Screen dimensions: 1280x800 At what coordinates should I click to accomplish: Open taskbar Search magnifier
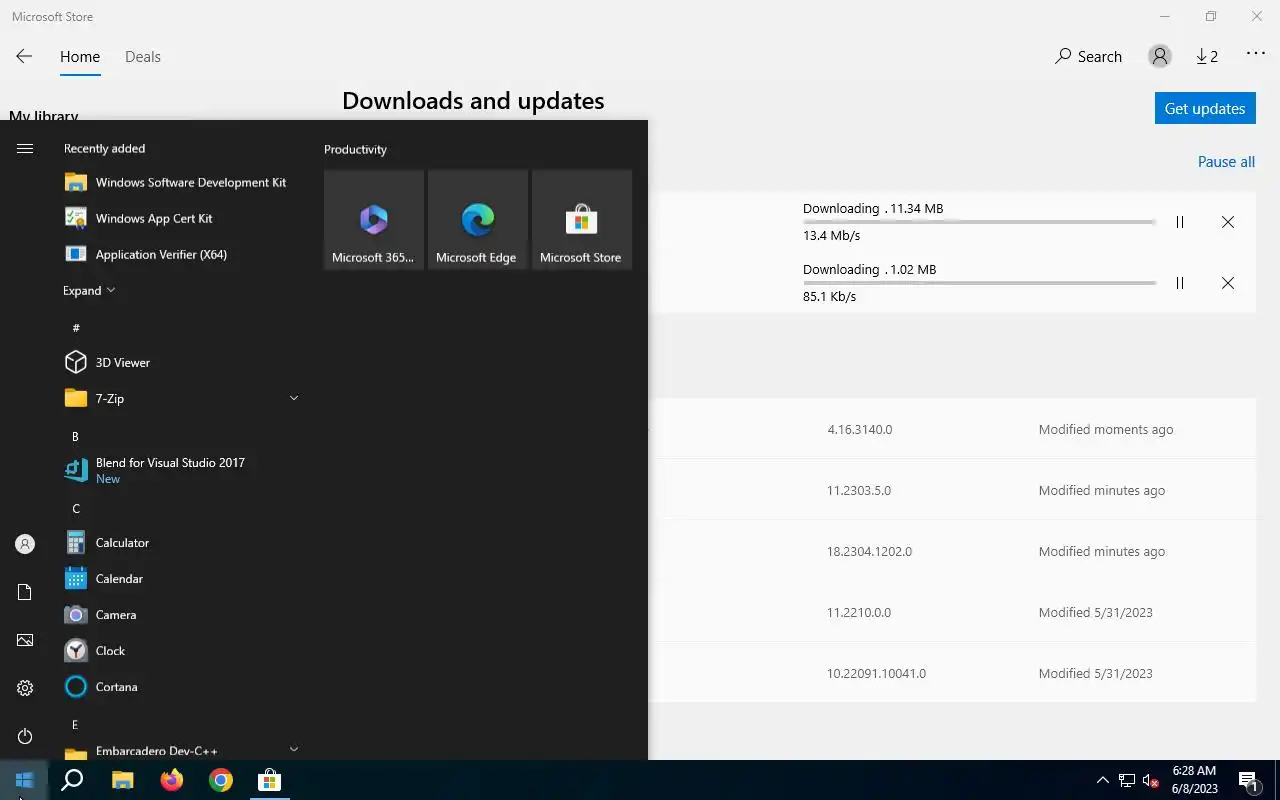point(72,780)
